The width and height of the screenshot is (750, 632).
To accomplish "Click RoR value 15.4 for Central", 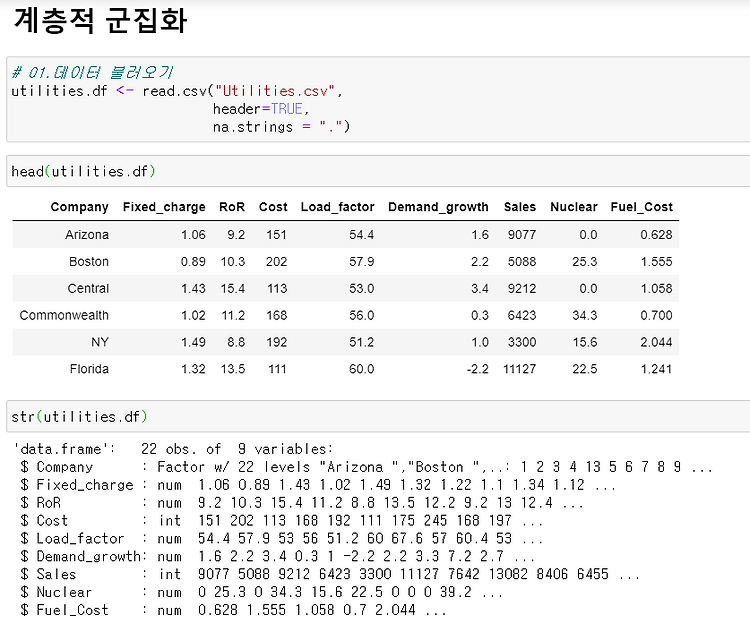I will pyautogui.click(x=233, y=288).
